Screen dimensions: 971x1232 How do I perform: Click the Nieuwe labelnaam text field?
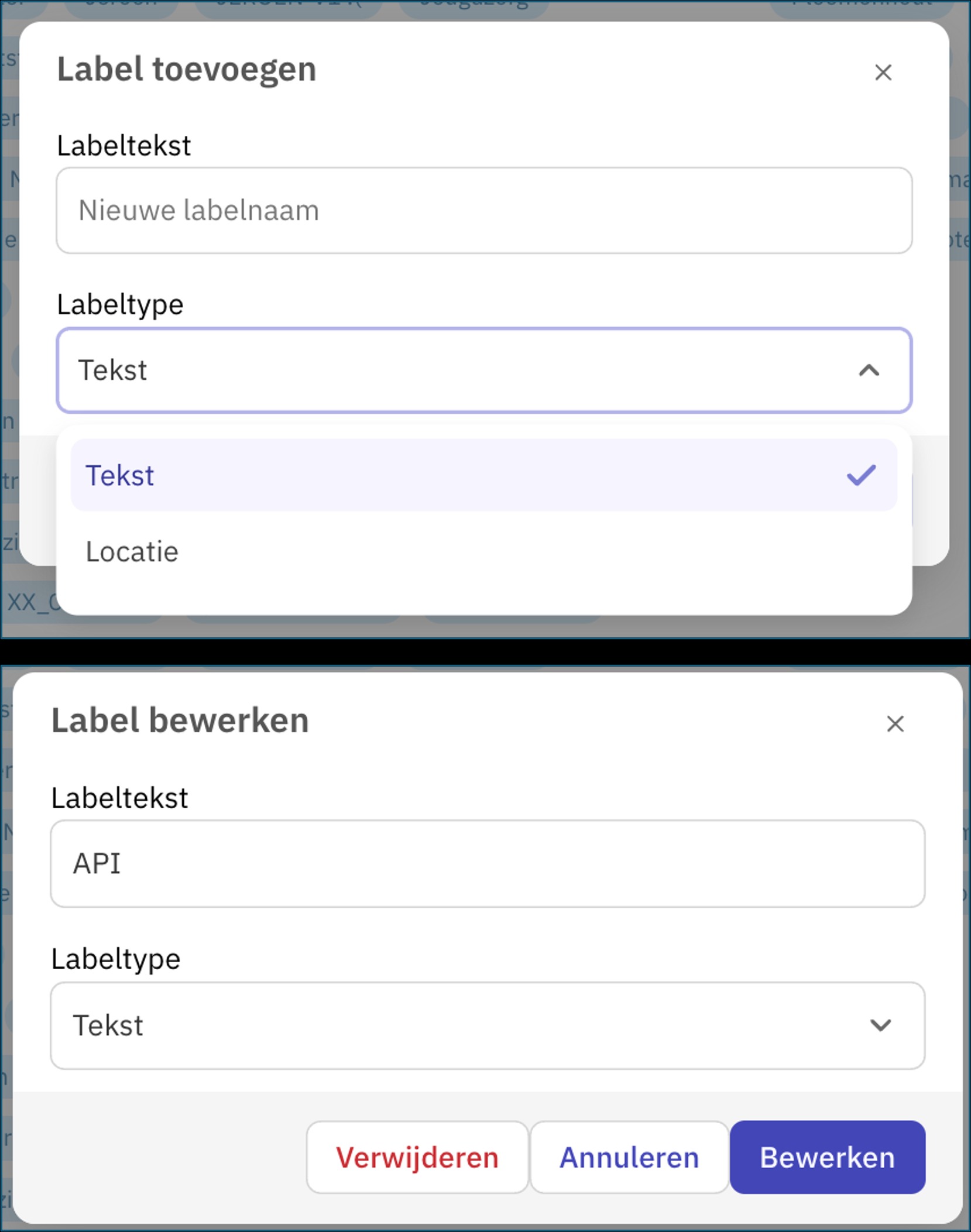(x=484, y=210)
